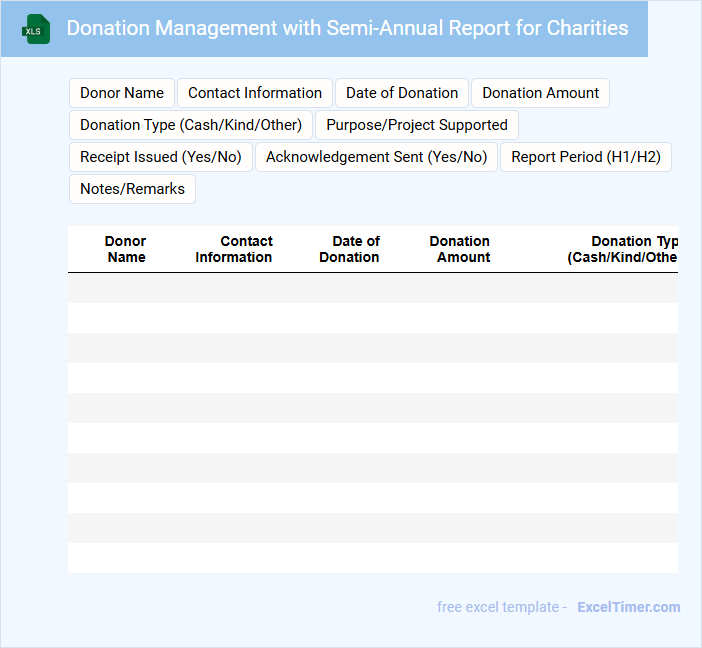Click Report Period (H1/H2) tag

click(x=586, y=157)
